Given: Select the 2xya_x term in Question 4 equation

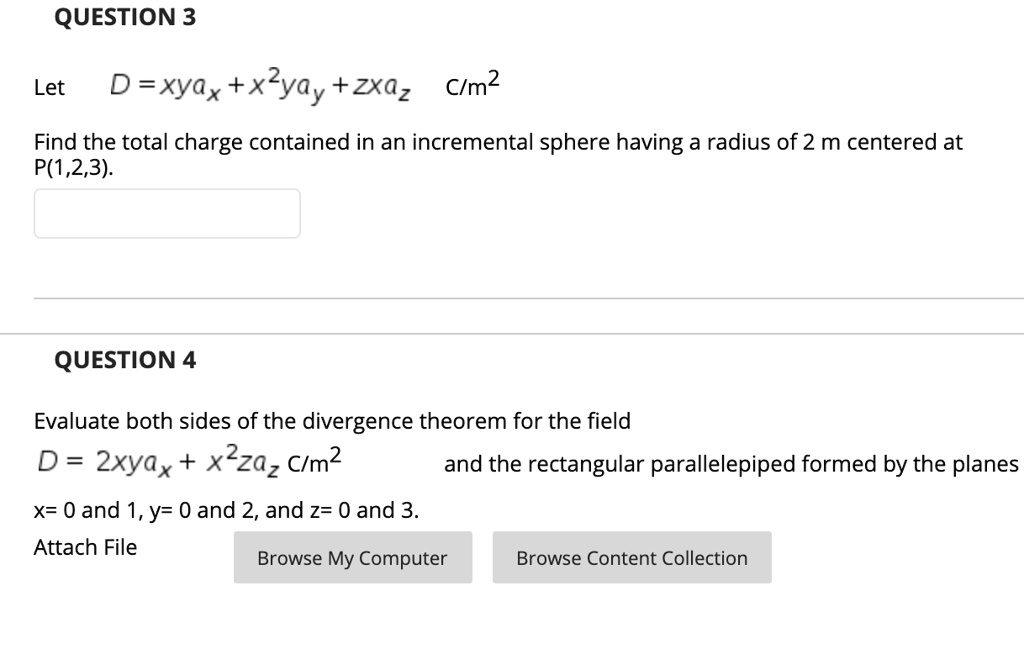Looking at the screenshot, I should (x=135, y=460).
